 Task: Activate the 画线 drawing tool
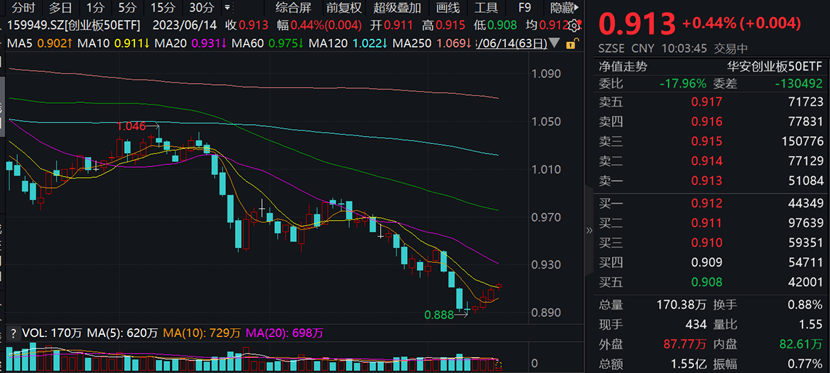coord(448,8)
